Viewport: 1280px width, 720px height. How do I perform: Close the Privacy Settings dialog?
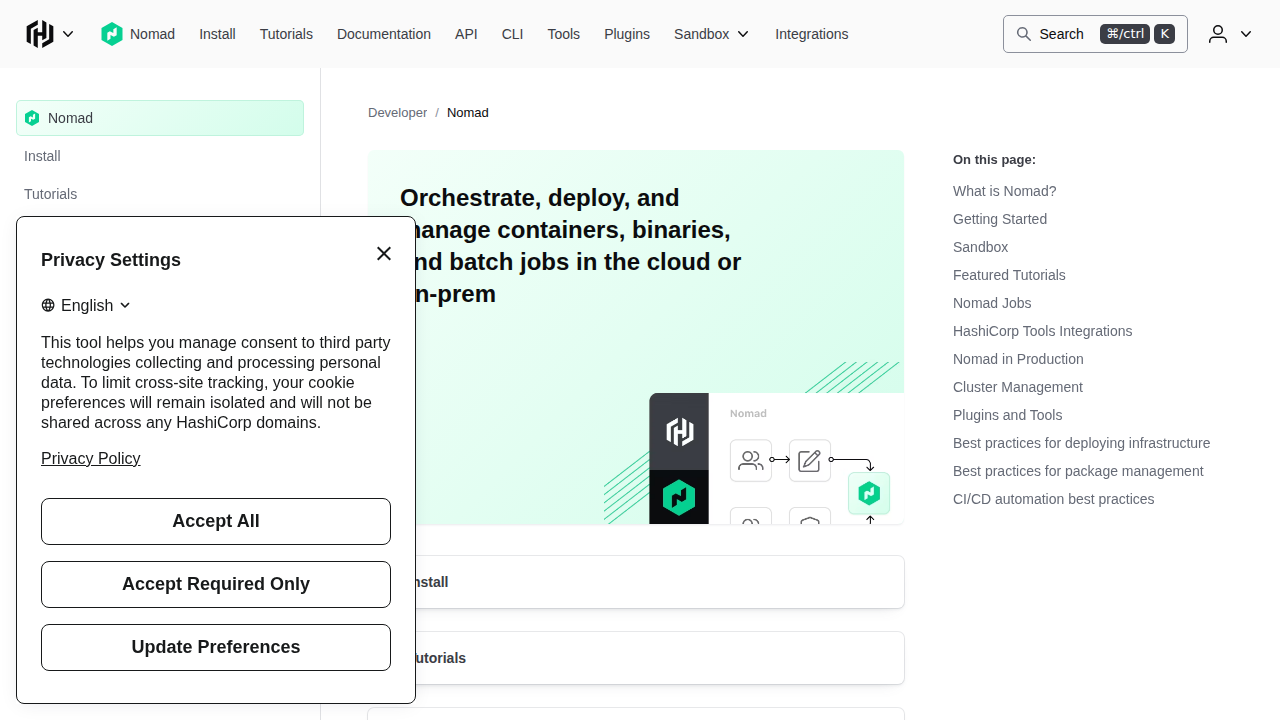pos(384,254)
